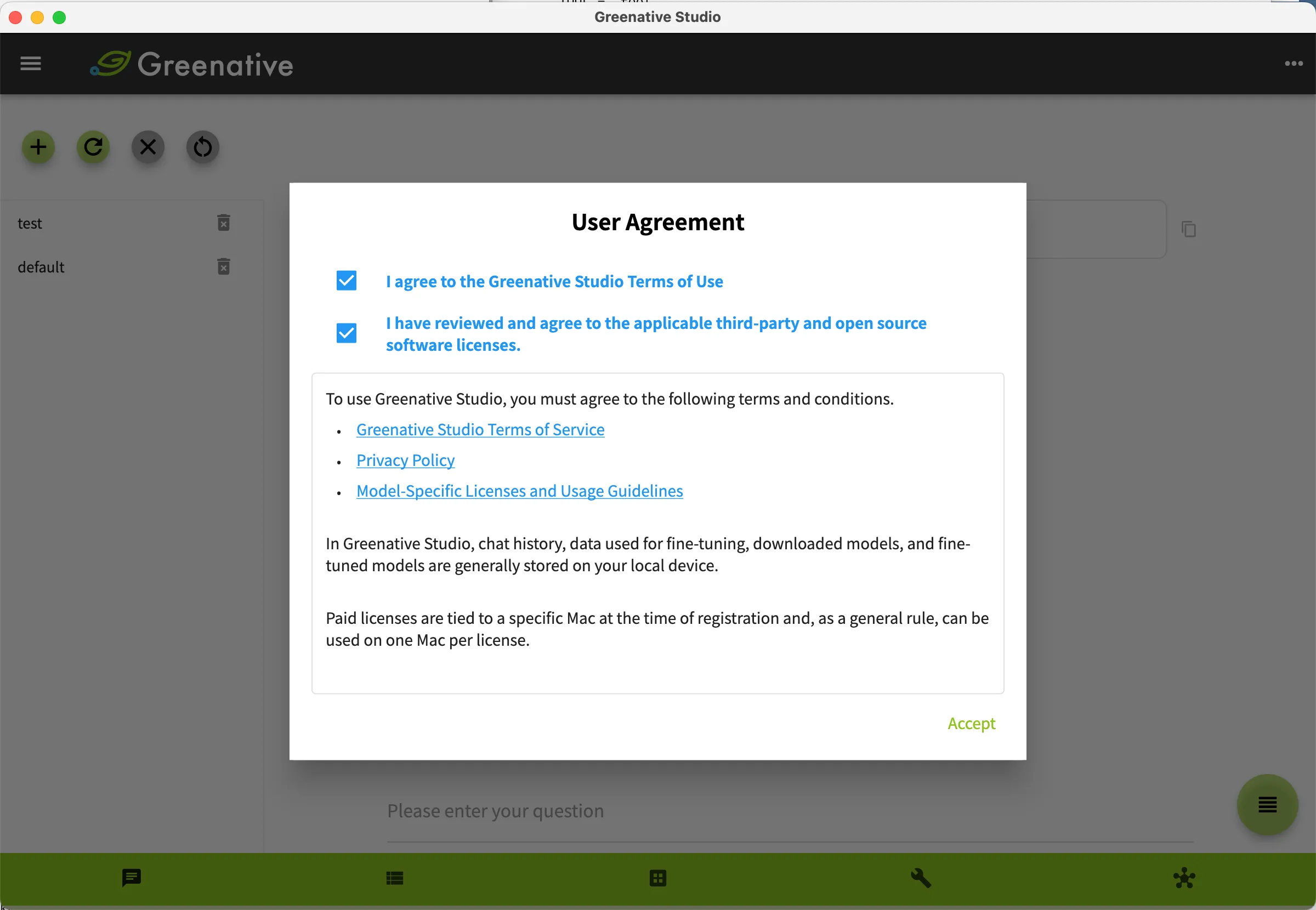The image size is (1316, 910).
Task: Uncheck the third-party licenses agreement checkbox
Action: (346, 333)
